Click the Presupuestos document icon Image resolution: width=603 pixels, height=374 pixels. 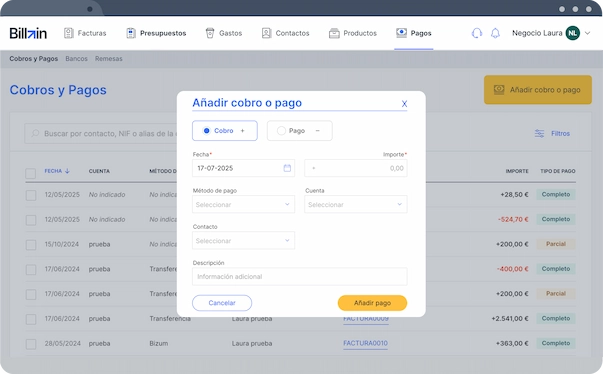[x=131, y=33]
